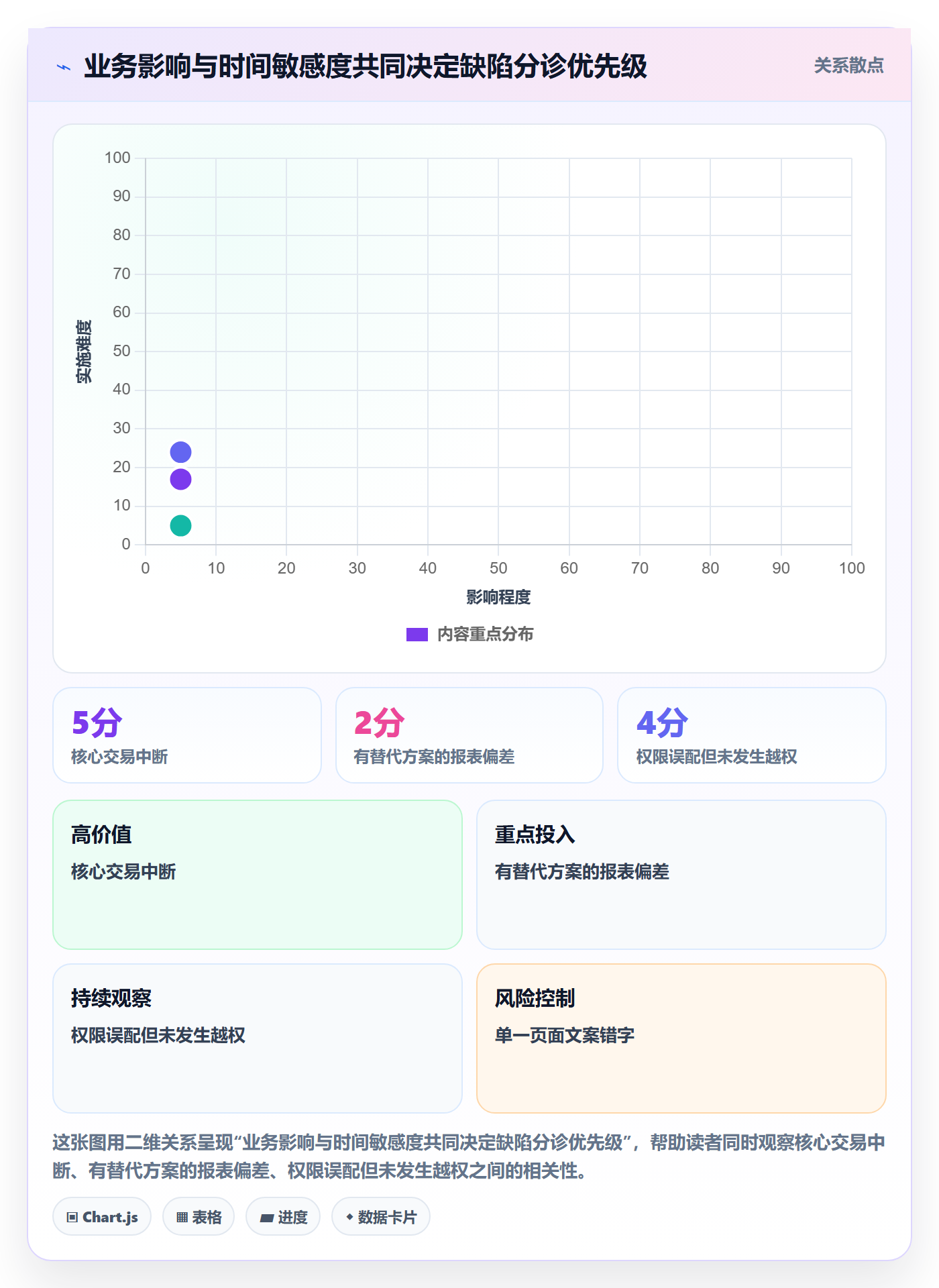
Task: Open the 重点投入 quadrant card
Action: click(x=681, y=875)
